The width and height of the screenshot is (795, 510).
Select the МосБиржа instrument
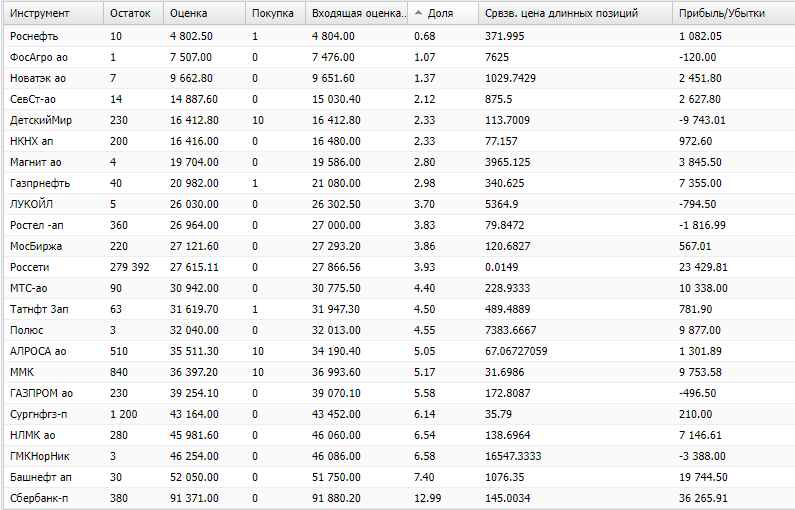[x=36, y=246]
